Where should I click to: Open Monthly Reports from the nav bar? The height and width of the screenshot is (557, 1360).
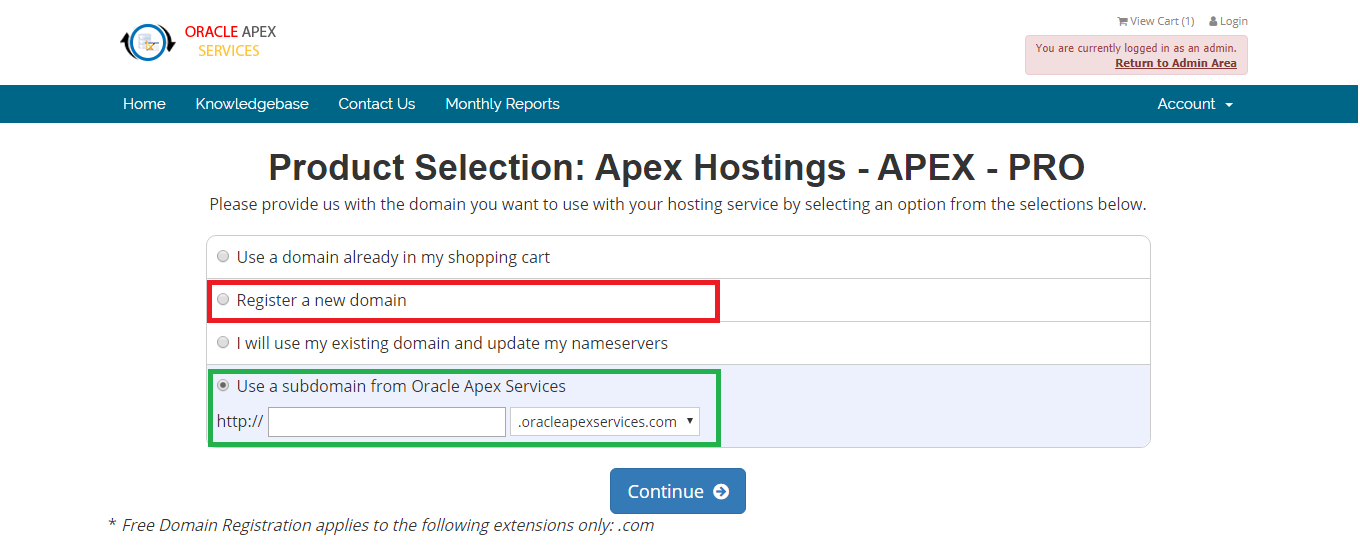point(502,104)
